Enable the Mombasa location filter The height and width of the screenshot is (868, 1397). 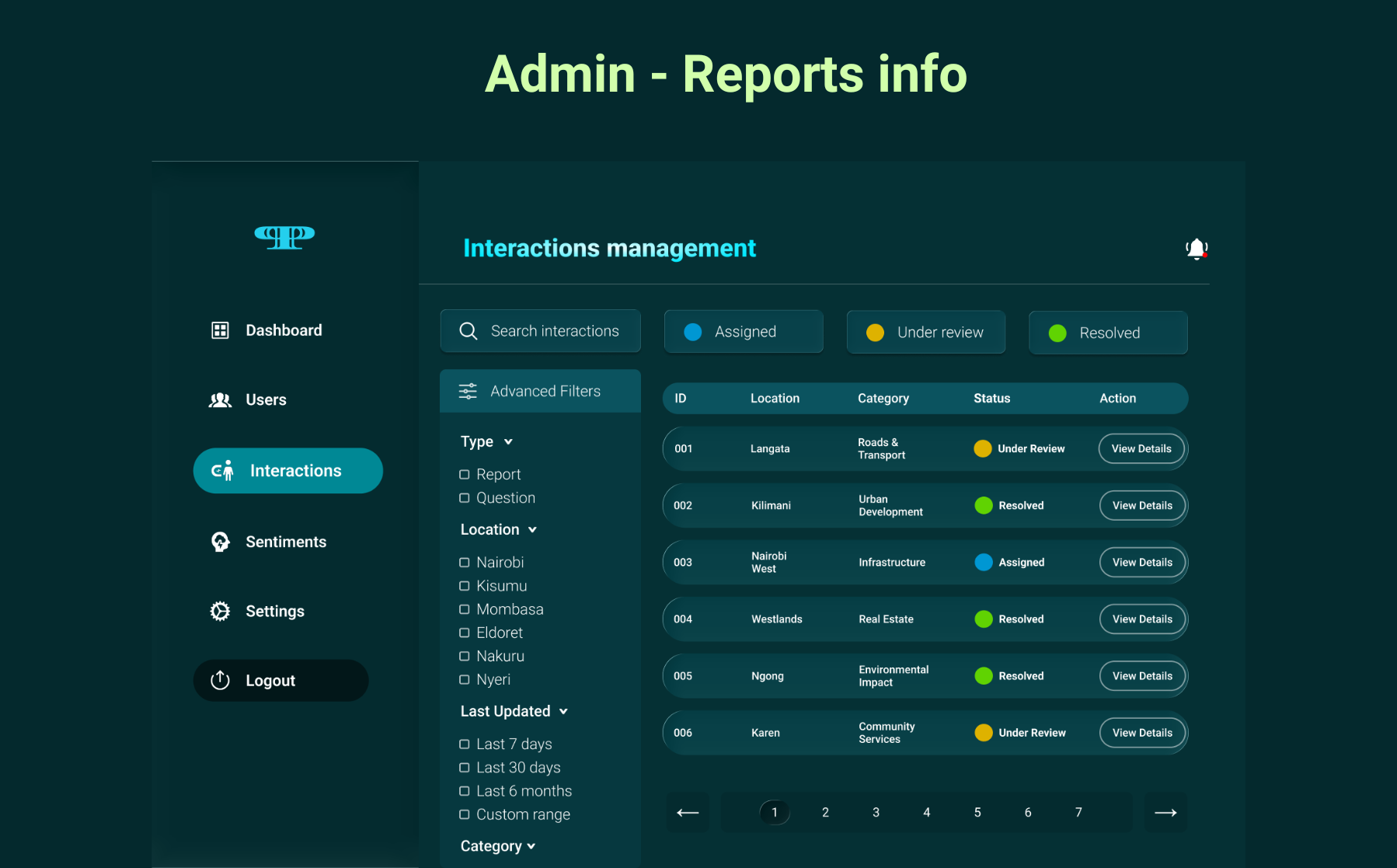pos(465,609)
